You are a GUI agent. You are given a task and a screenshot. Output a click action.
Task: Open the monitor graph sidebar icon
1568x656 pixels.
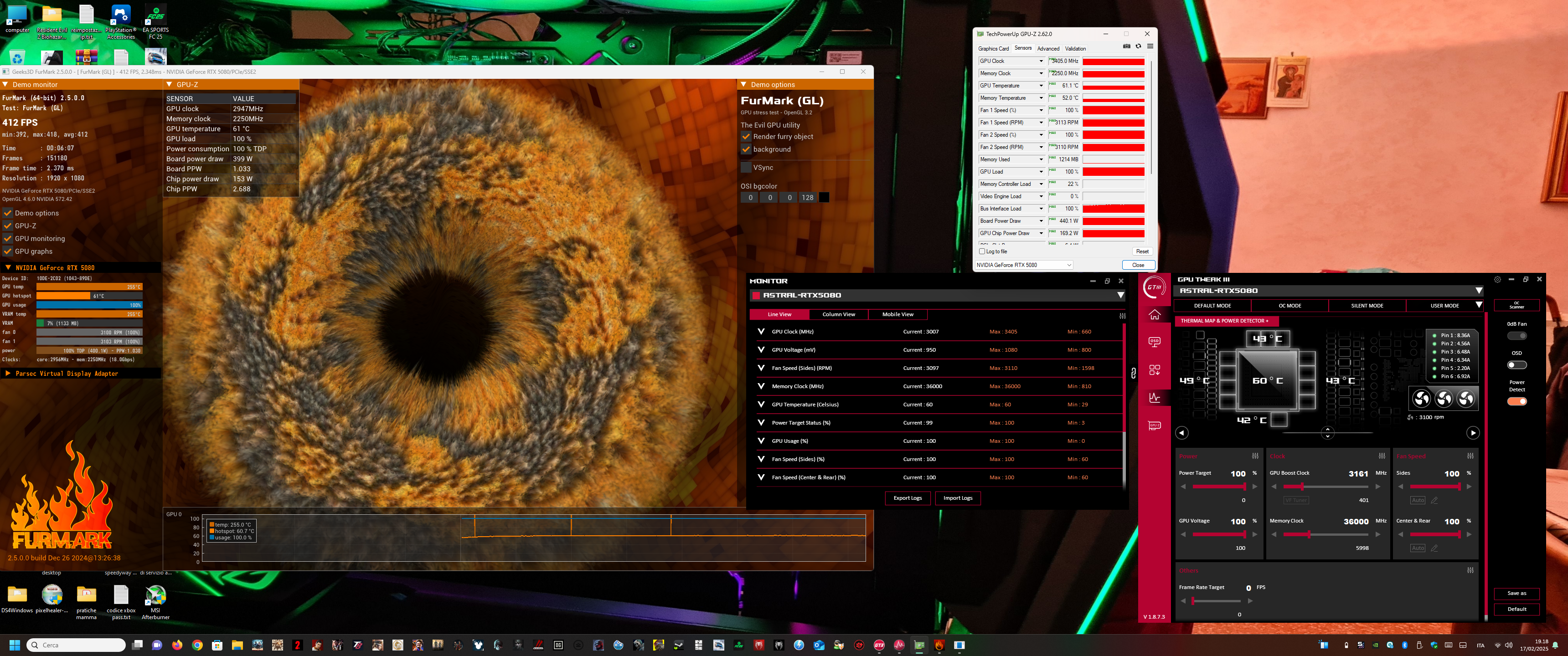[1154, 397]
